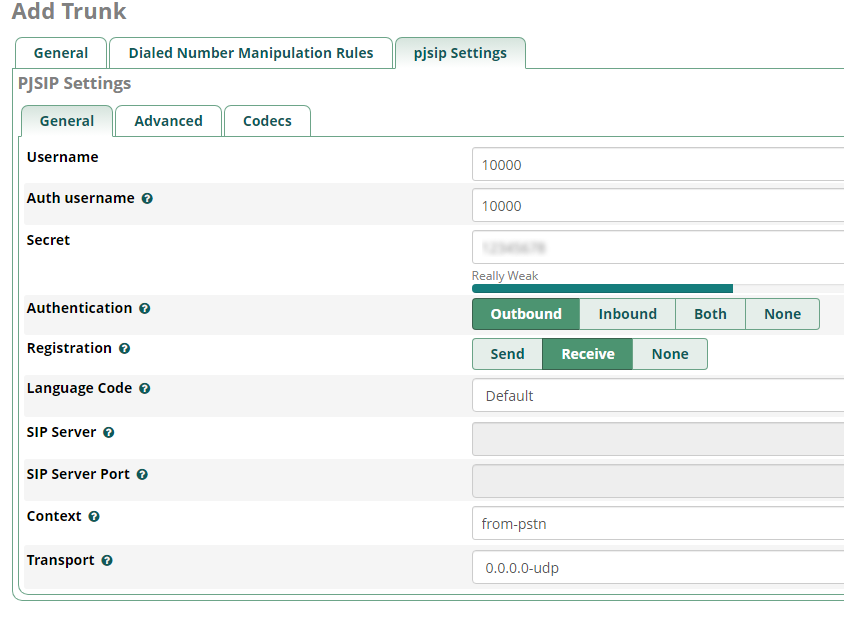Open help icon next to Language Code

144,389
